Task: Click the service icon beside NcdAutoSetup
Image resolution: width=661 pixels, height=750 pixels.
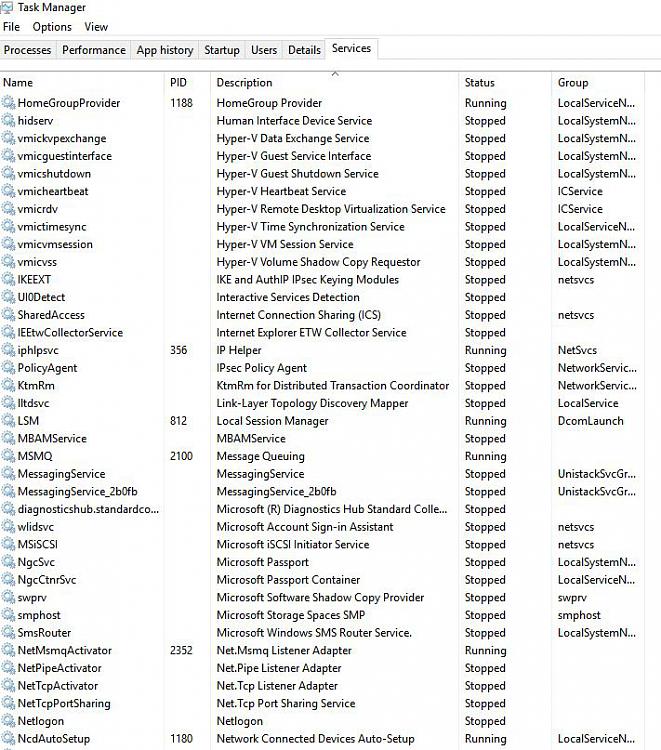Action: [8, 739]
